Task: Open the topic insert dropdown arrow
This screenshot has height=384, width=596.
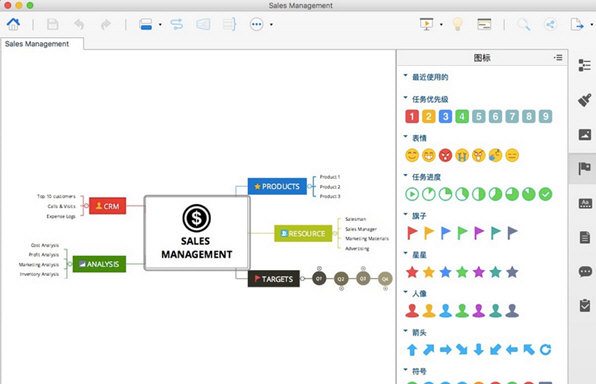Action: (160, 25)
